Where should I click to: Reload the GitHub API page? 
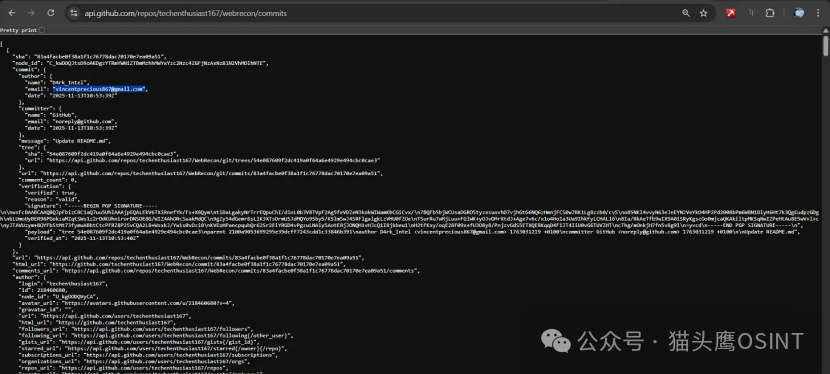(51, 13)
